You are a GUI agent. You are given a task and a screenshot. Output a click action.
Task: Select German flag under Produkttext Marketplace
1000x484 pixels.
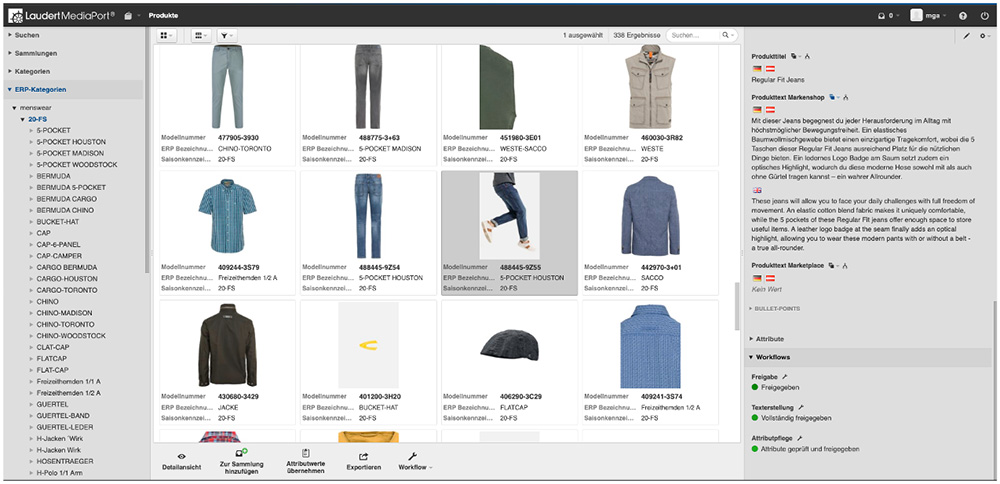757,278
